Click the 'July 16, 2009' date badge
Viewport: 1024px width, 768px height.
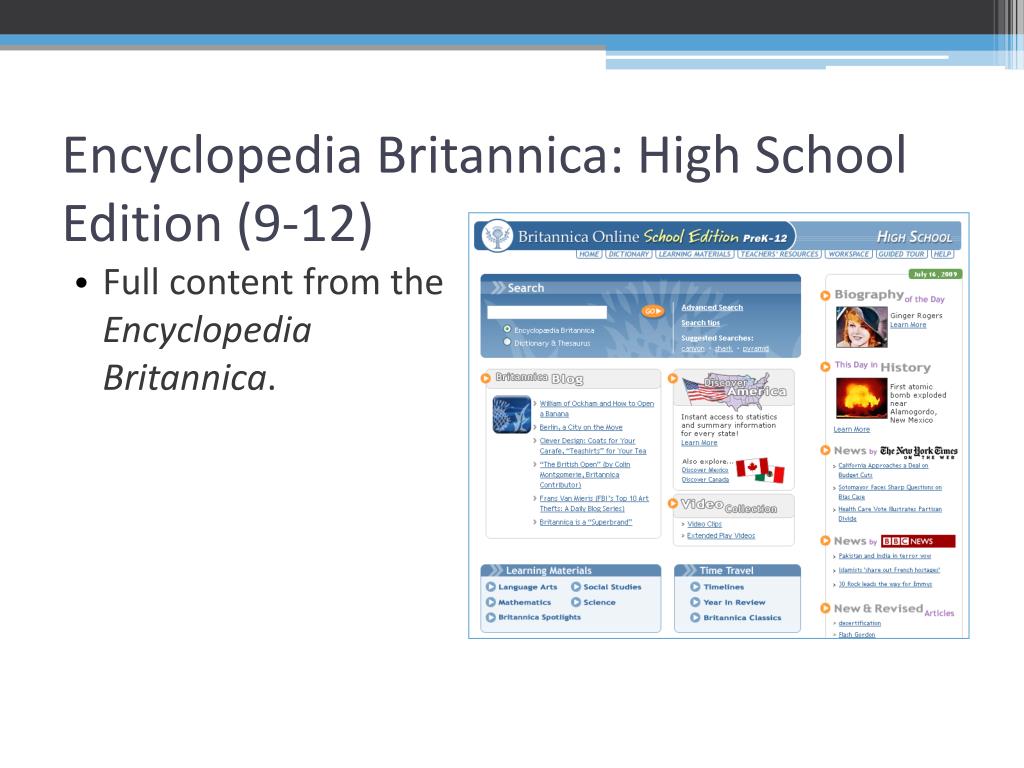(935, 274)
